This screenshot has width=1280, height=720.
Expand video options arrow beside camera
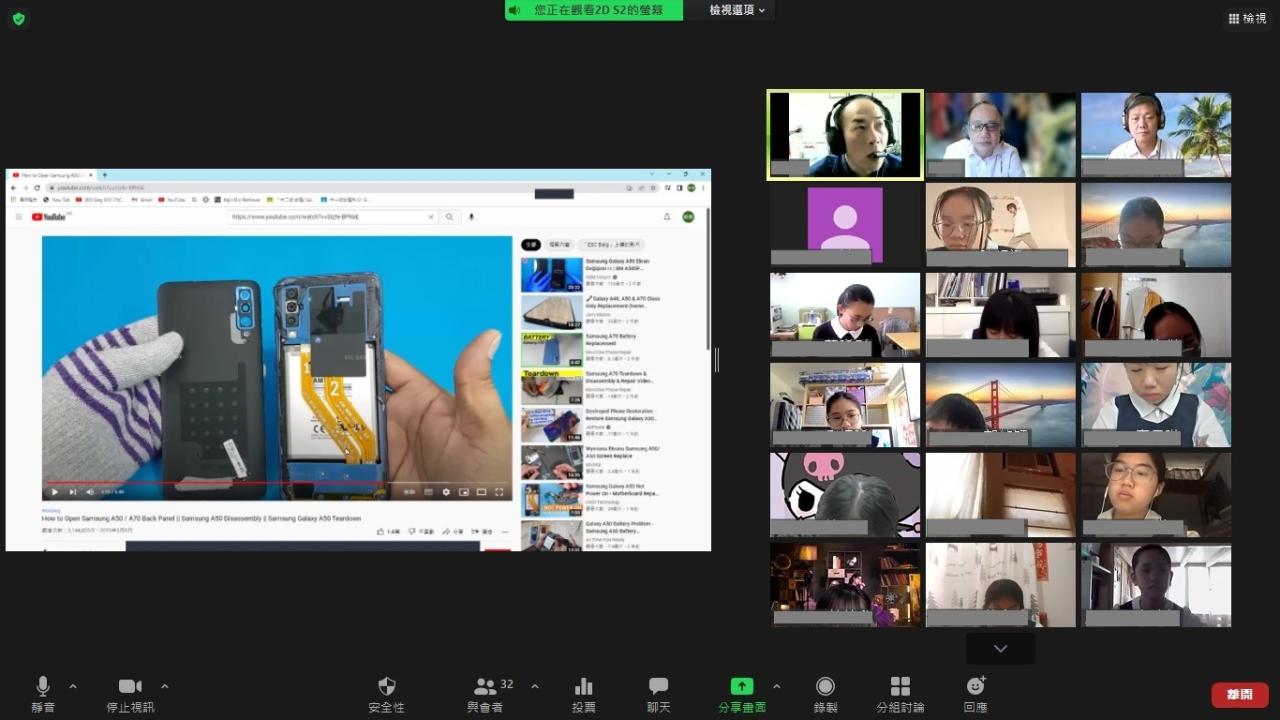coord(165,686)
